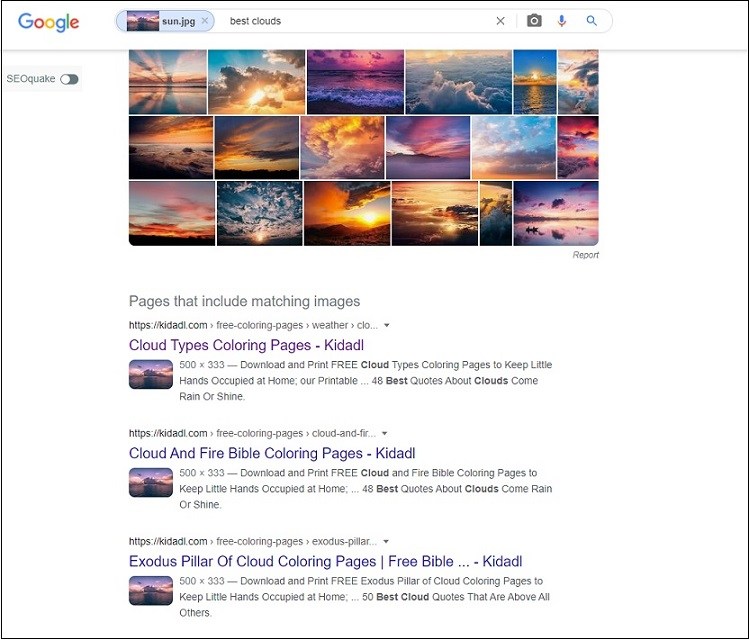Expand dropdown beside cloud-and-fir URL
Image resolution: width=749 pixels, height=640 pixels.
[385, 434]
